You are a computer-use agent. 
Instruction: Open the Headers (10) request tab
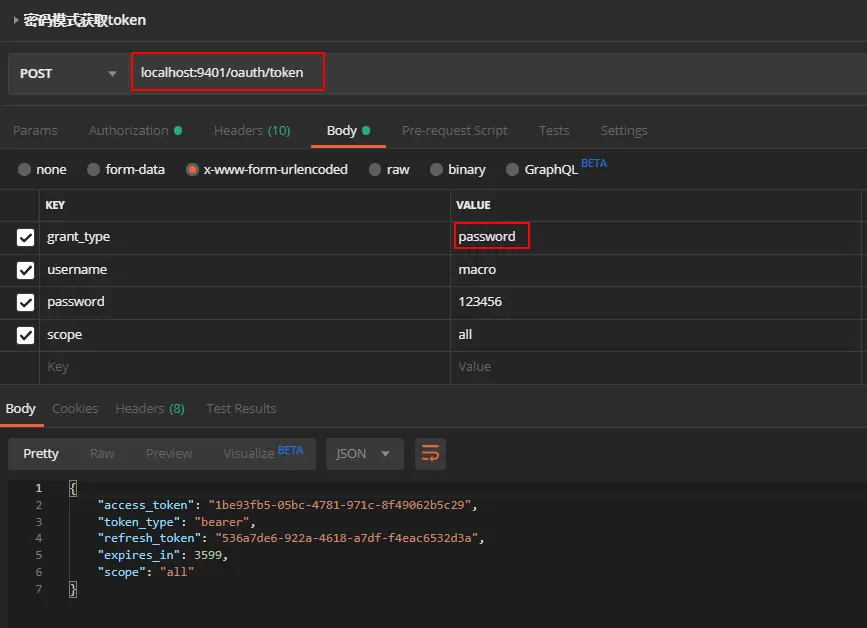click(252, 130)
